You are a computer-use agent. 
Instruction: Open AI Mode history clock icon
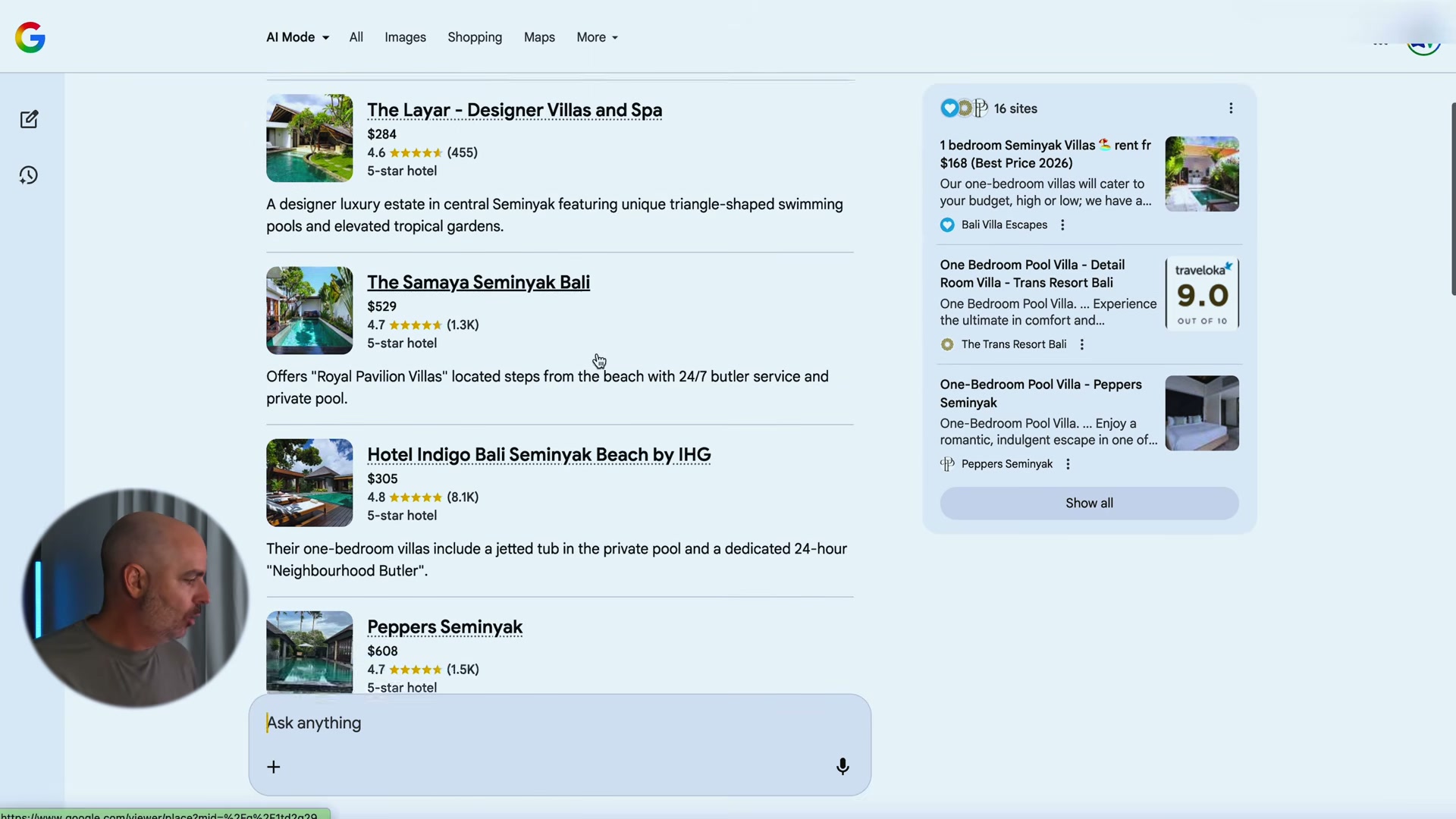point(29,175)
